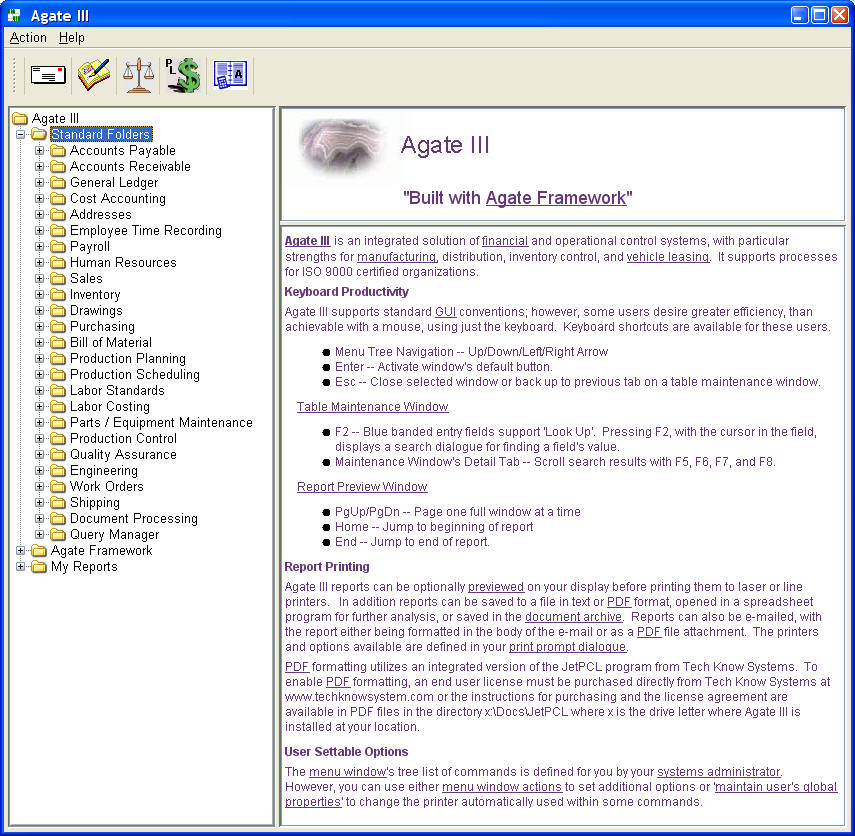Expand the Production Planning folder
The height and width of the screenshot is (836, 855).
point(39,358)
